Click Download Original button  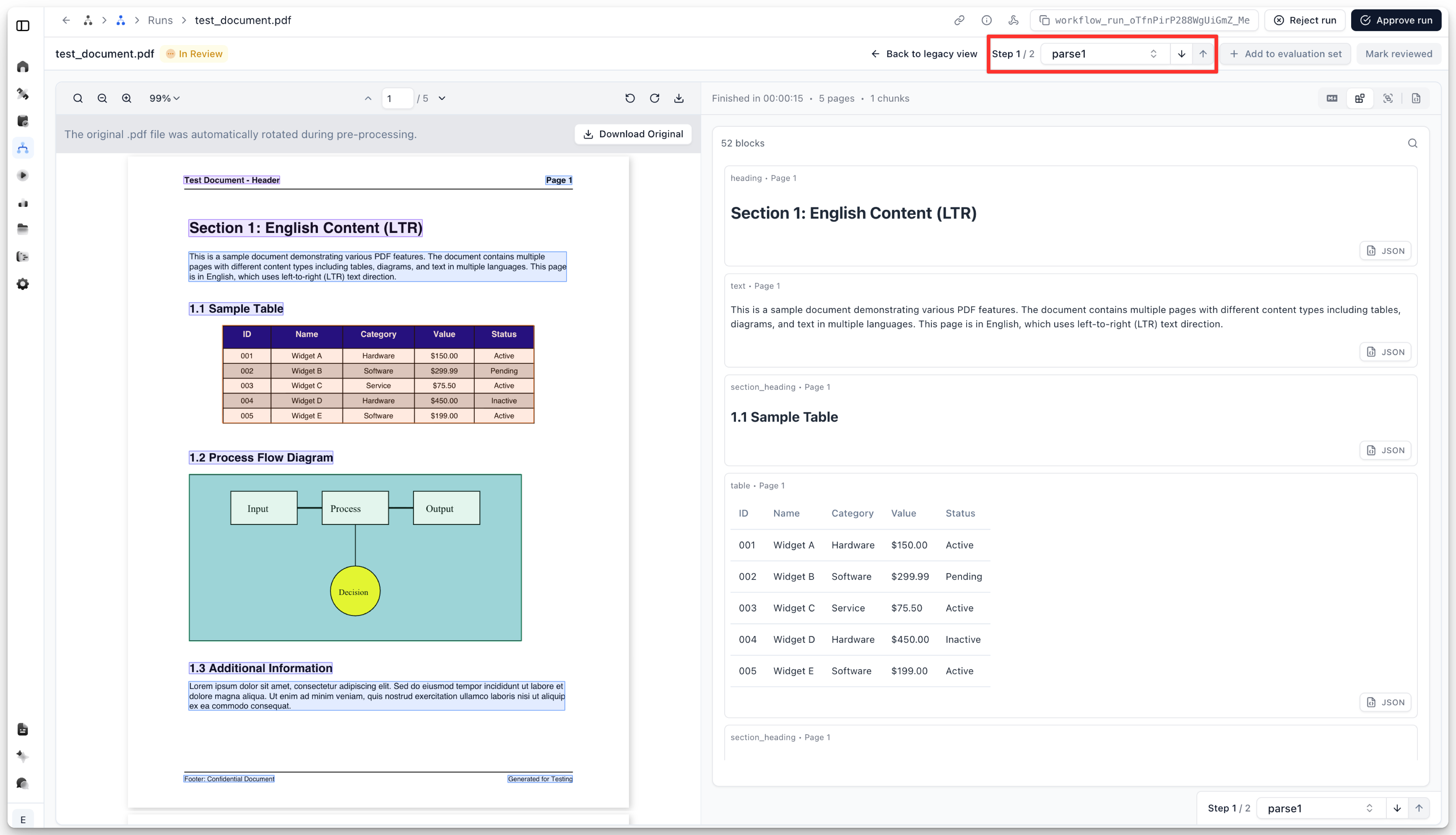click(633, 134)
